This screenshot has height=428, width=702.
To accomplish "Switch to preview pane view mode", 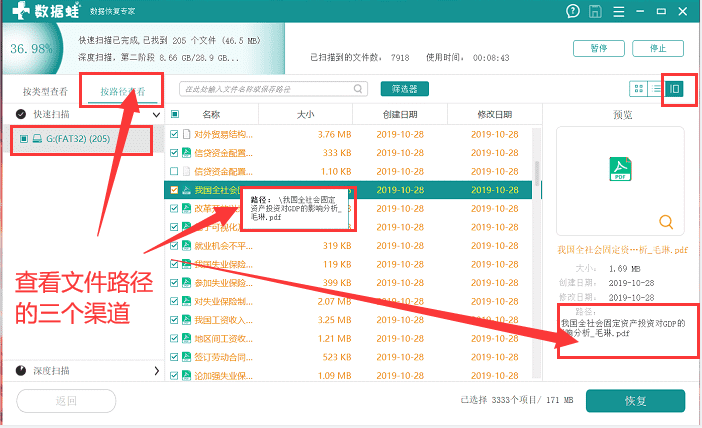I will (674, 89).
